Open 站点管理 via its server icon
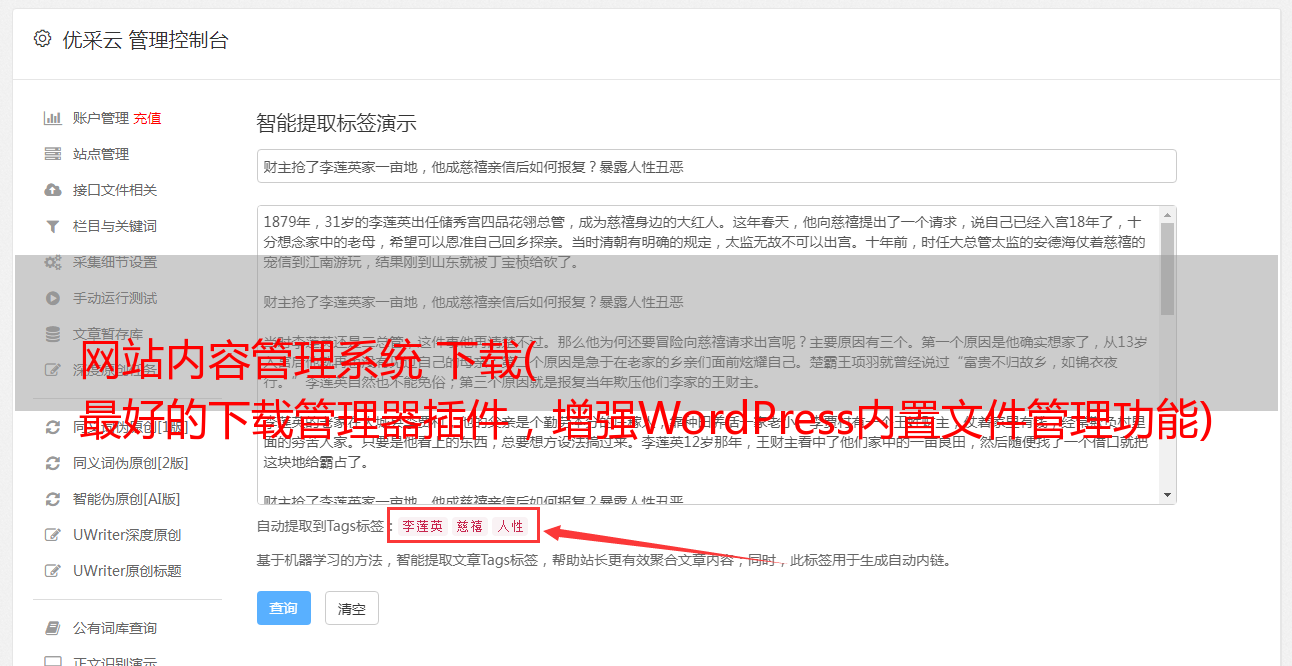1292x666 pixels. (x=53, y=154)
